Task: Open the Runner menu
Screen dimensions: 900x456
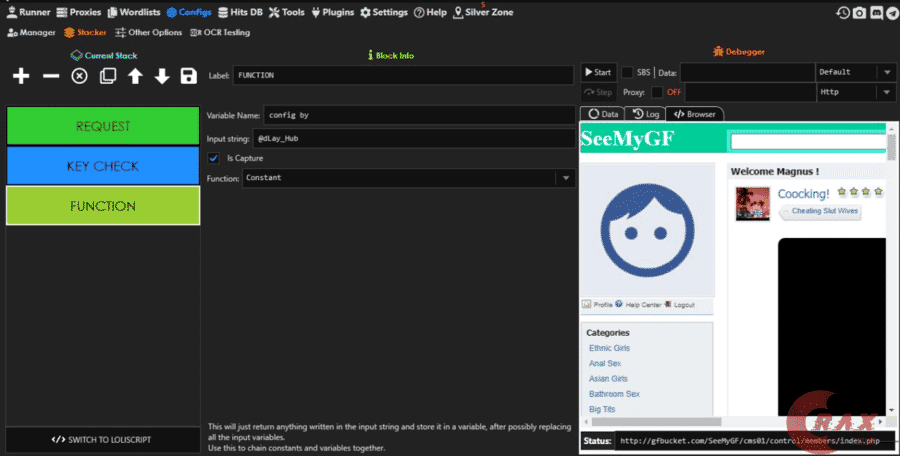Action: tap(28, 12)
